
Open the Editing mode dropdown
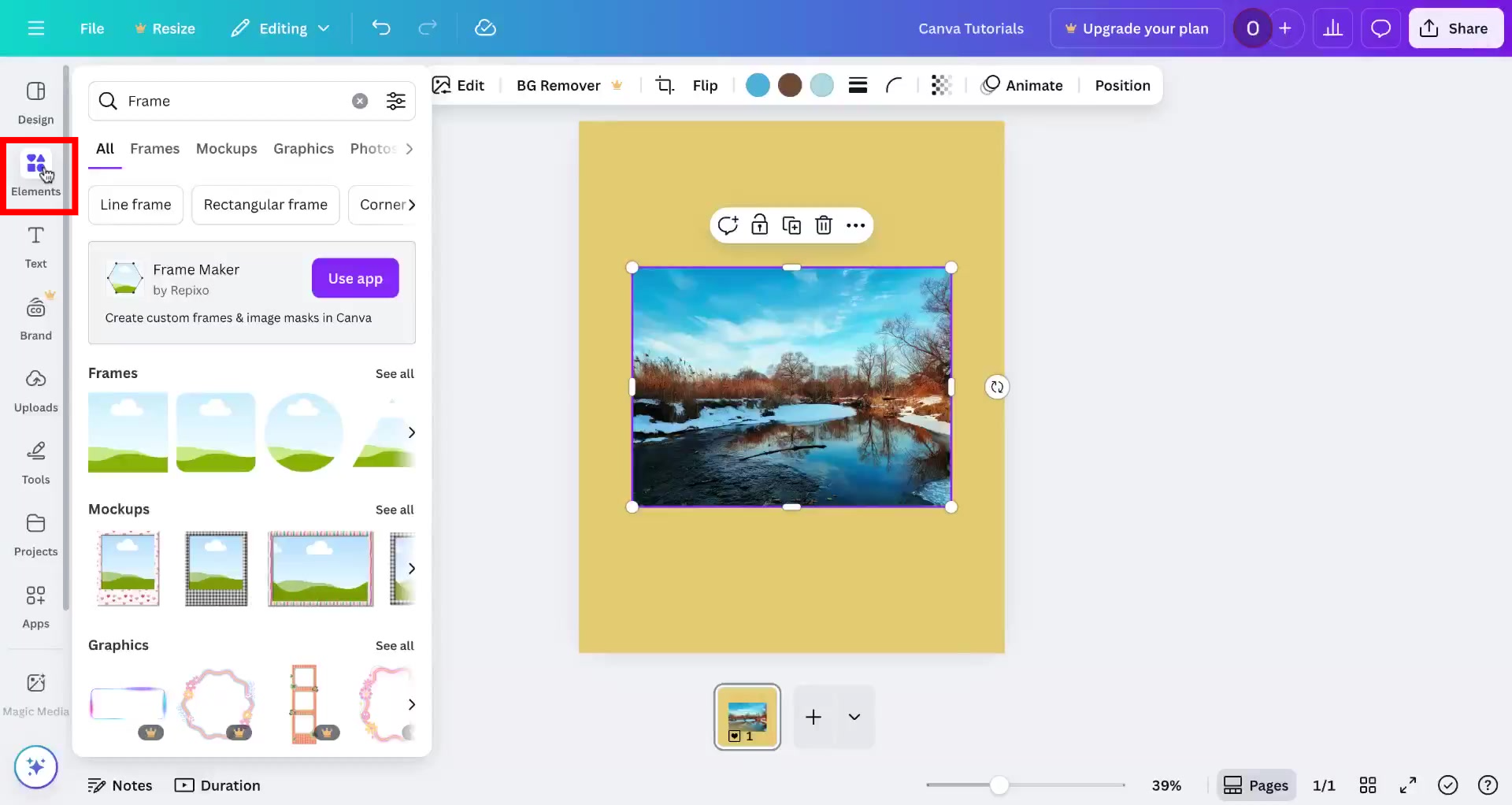click(x=280, y=28)
